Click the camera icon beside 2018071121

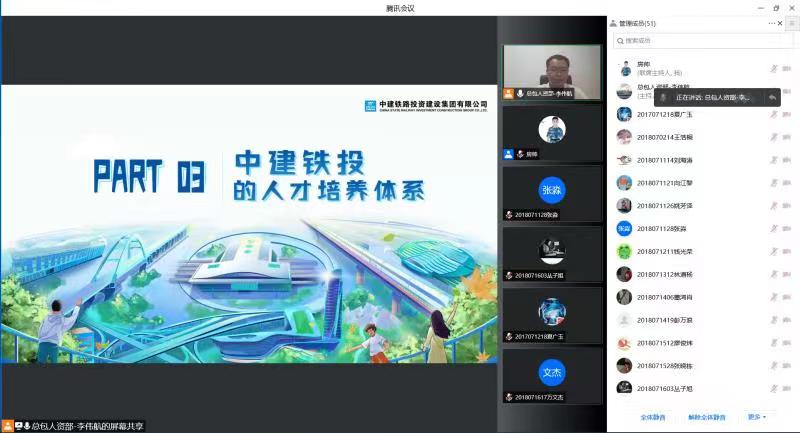click(787, 183)
